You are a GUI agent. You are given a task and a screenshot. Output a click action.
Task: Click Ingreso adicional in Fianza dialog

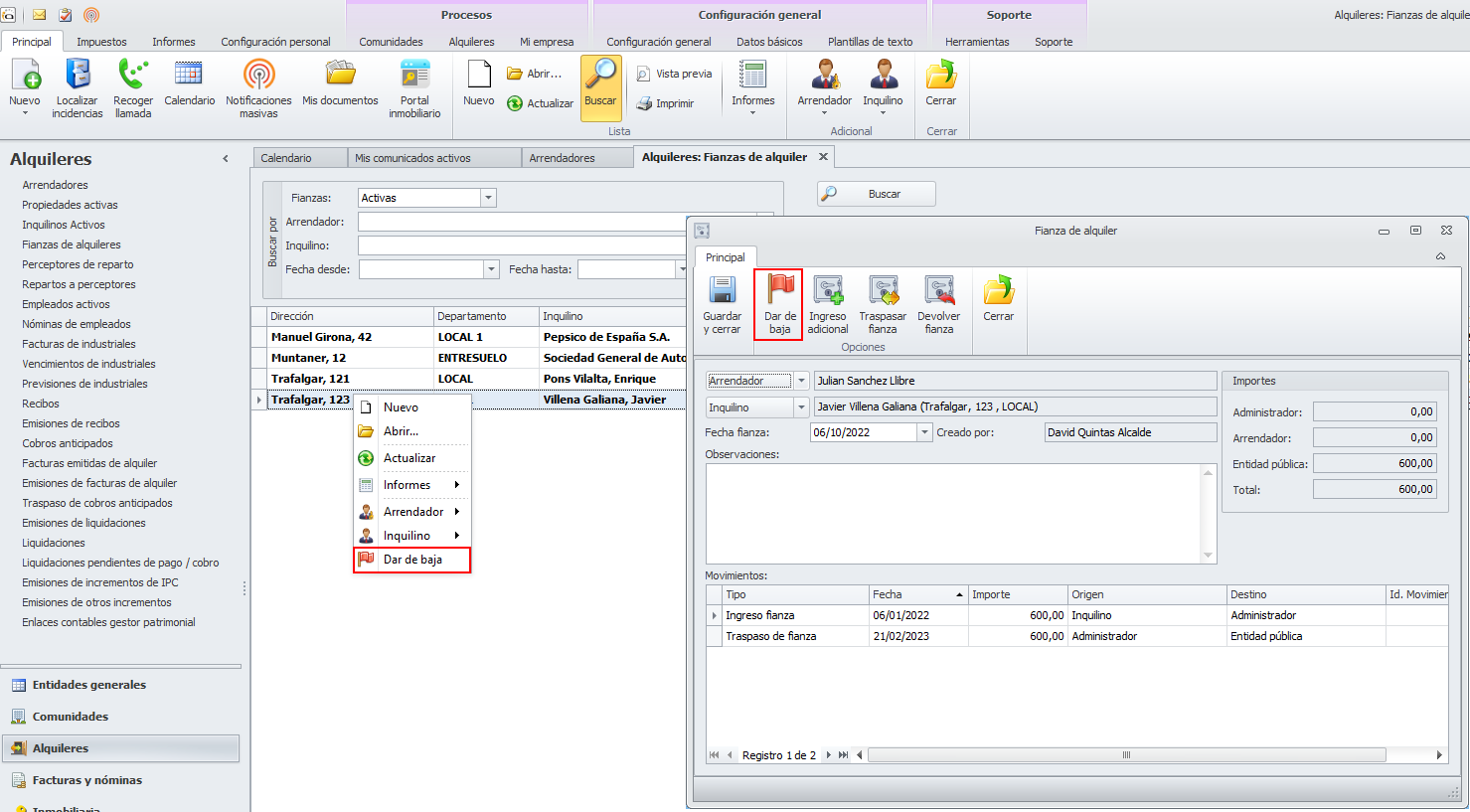coord(828,305)
